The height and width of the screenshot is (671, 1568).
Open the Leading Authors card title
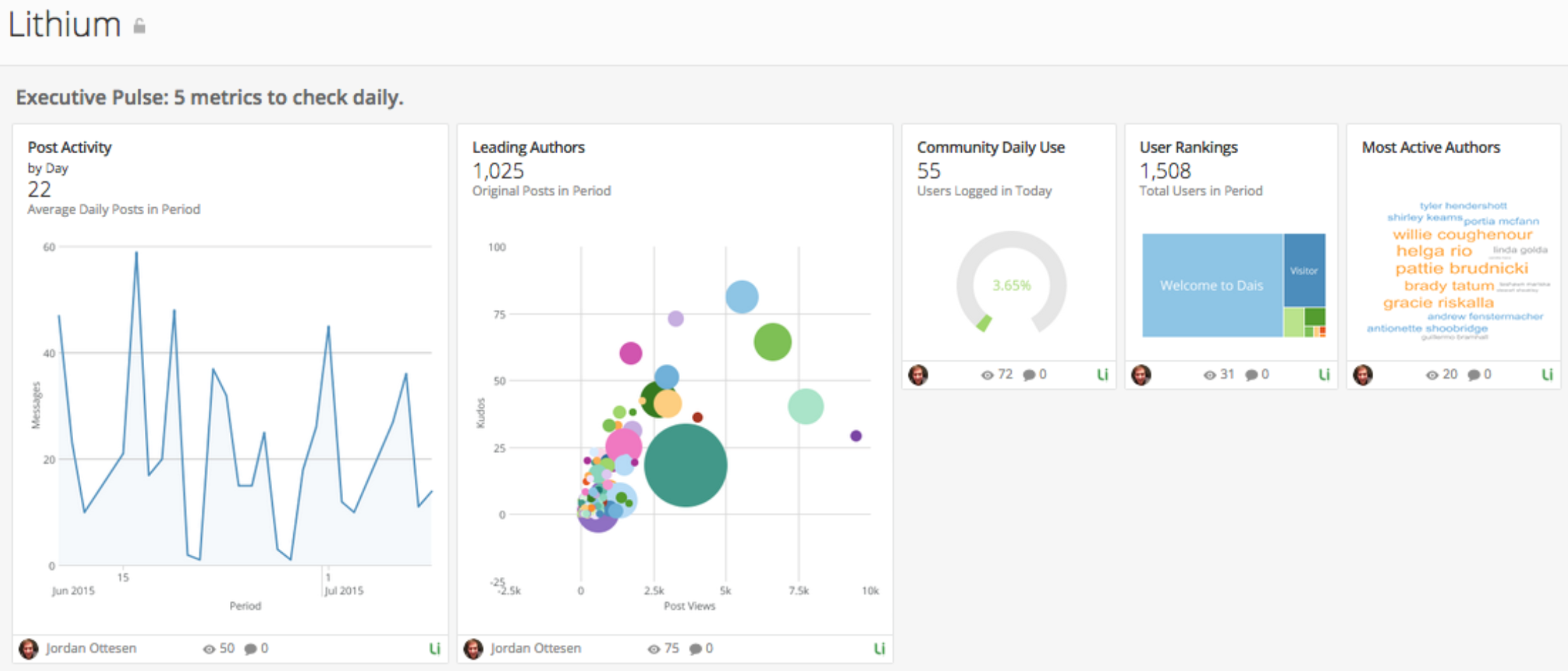[x=529, y=148]
